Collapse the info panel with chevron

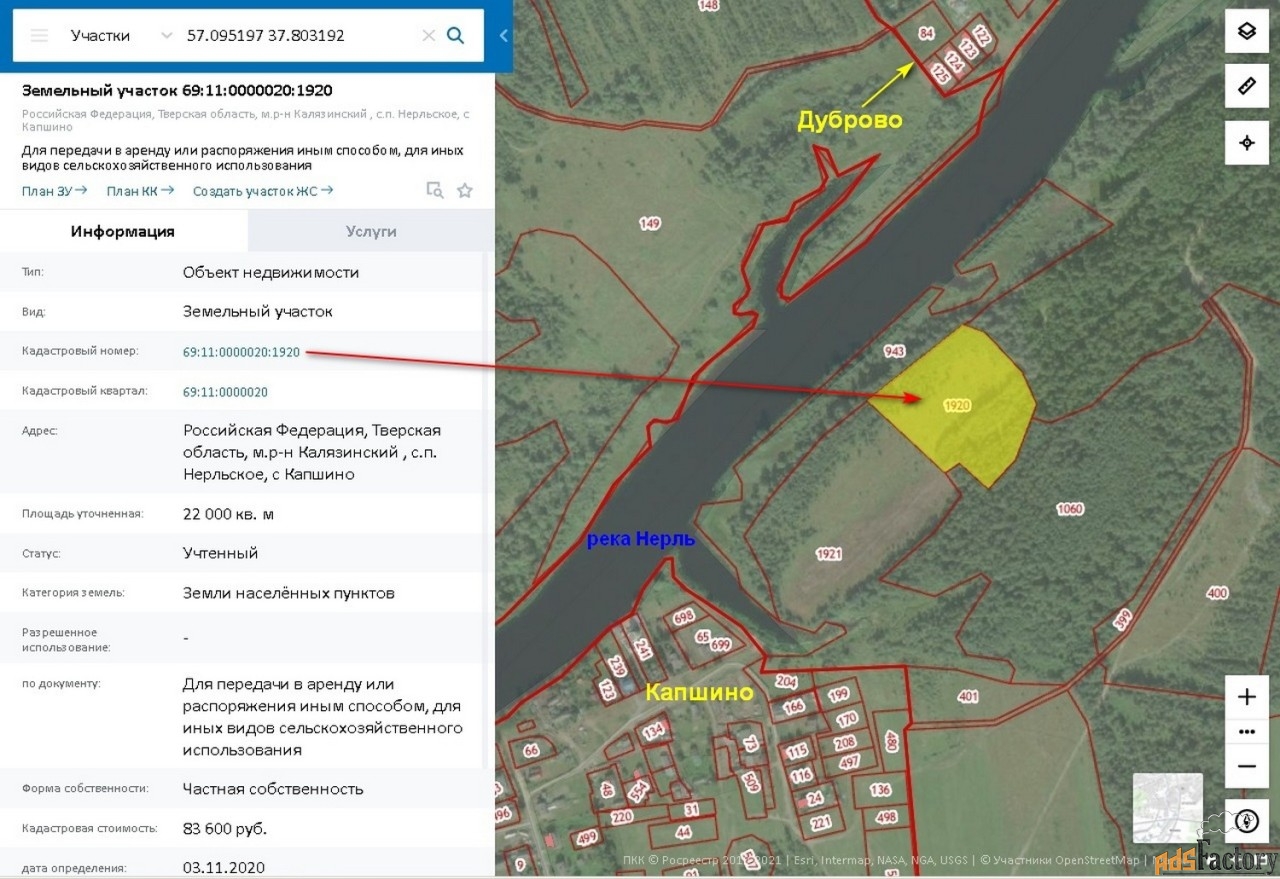tap(503, 36)
